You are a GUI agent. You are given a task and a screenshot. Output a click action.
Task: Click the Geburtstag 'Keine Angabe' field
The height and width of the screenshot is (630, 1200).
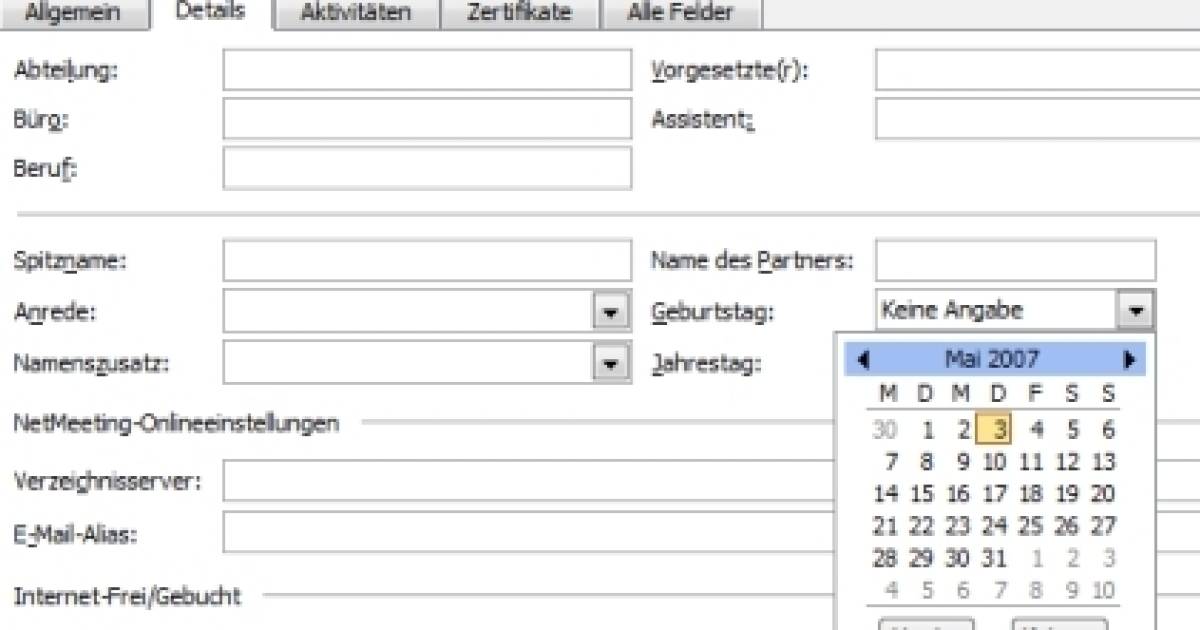[x=996, y=310]
